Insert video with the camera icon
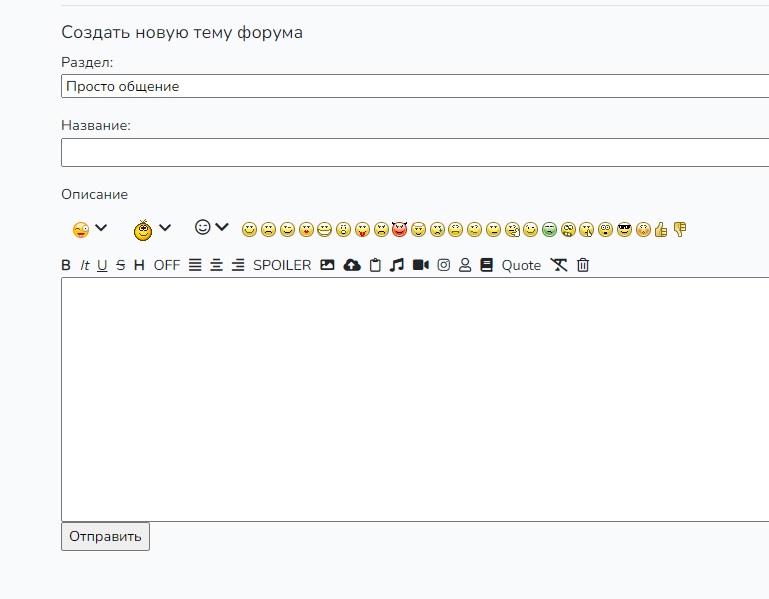The height and width of the screenshot is (599, 769). point(420,265)
